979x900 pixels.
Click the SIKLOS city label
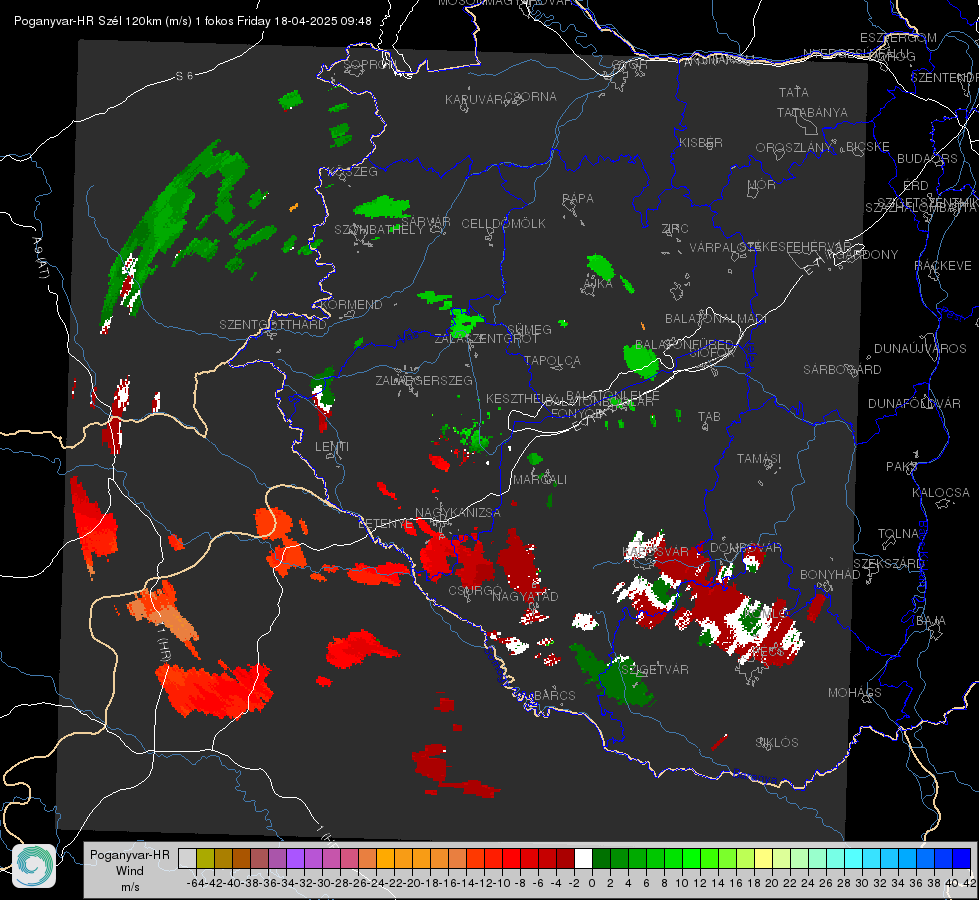777,743
